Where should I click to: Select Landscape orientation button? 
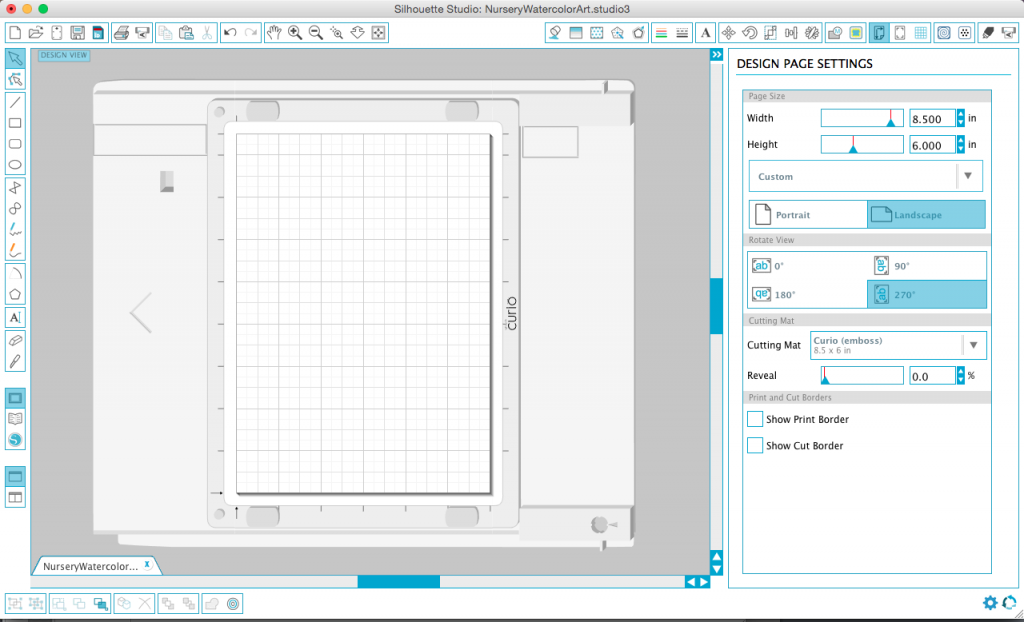pos(926,215)
